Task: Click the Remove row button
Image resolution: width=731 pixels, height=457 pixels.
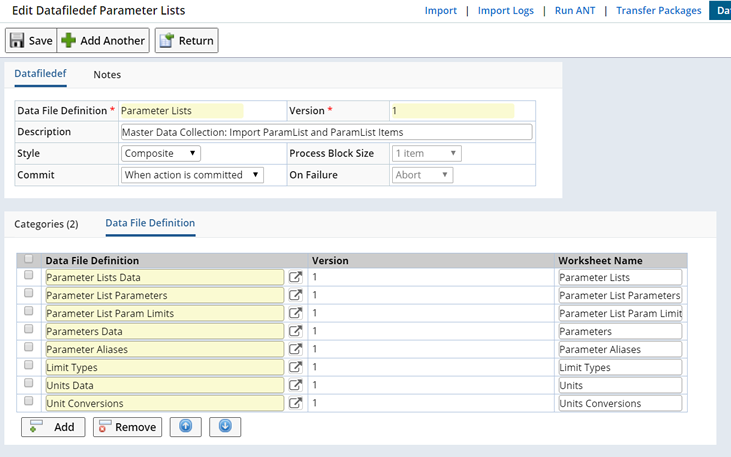Action: [x=127, y=427]
